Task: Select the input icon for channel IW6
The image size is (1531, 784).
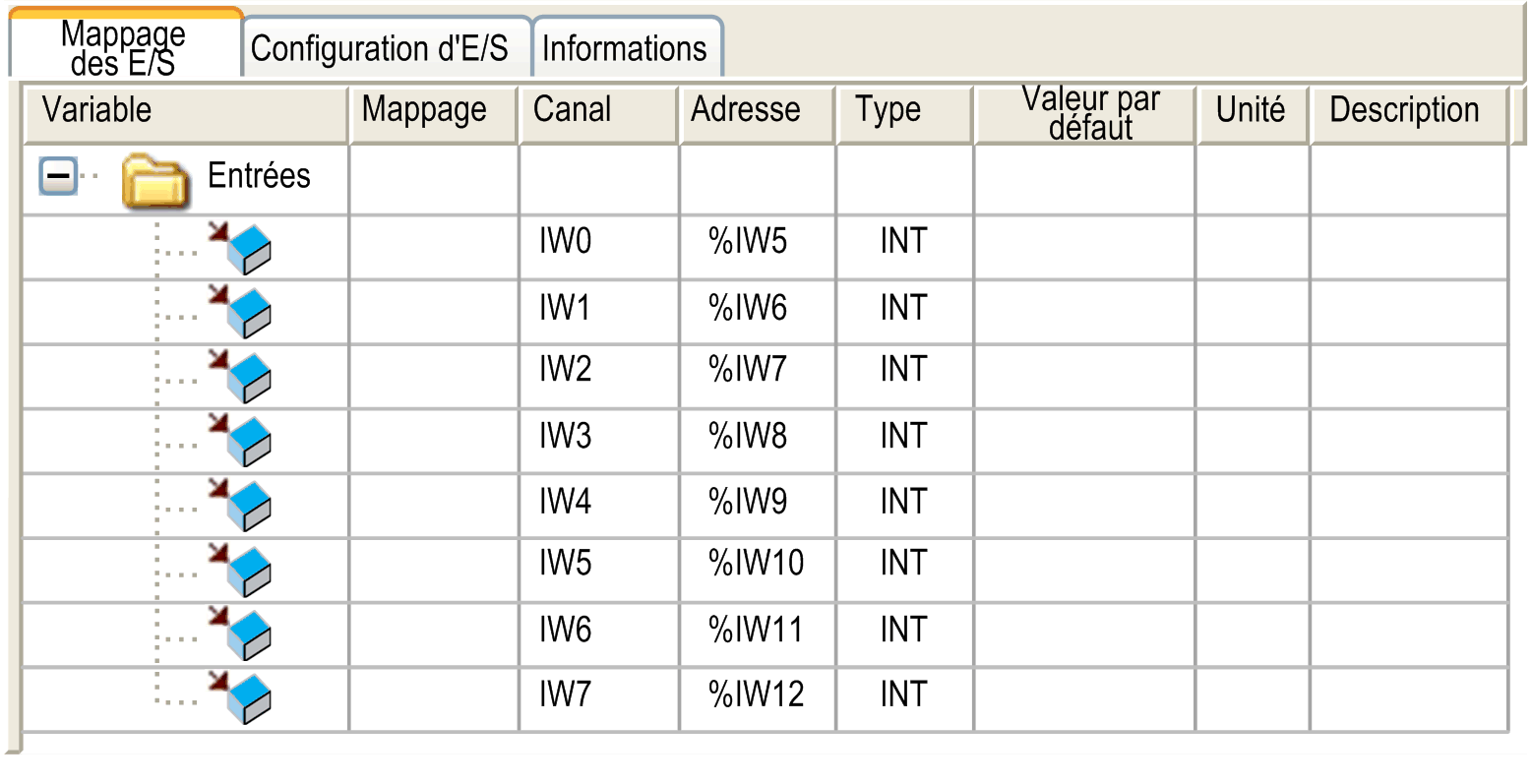Action: (240, 634)
